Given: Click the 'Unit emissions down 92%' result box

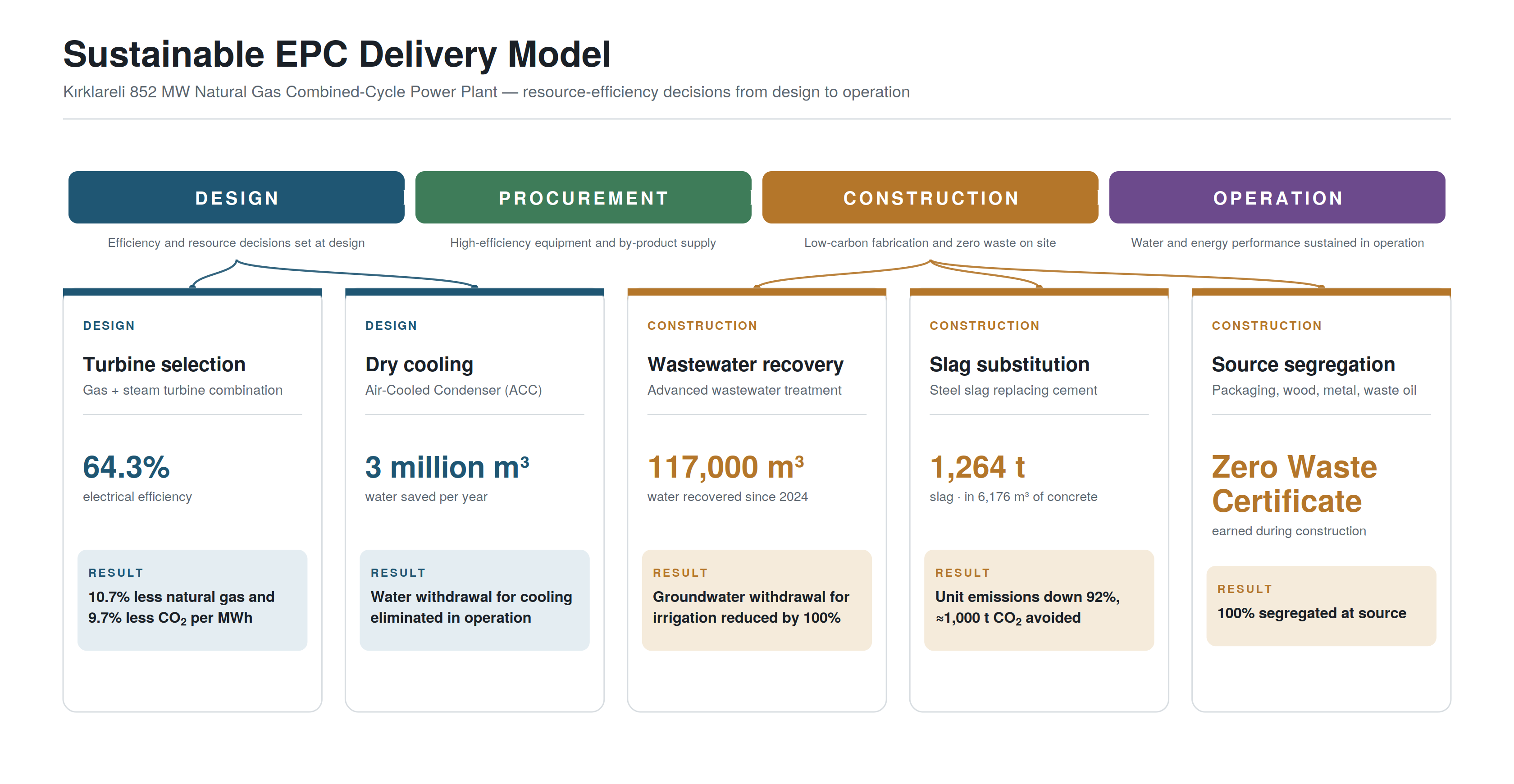Looking at the screenshot, I should 1039,600.
